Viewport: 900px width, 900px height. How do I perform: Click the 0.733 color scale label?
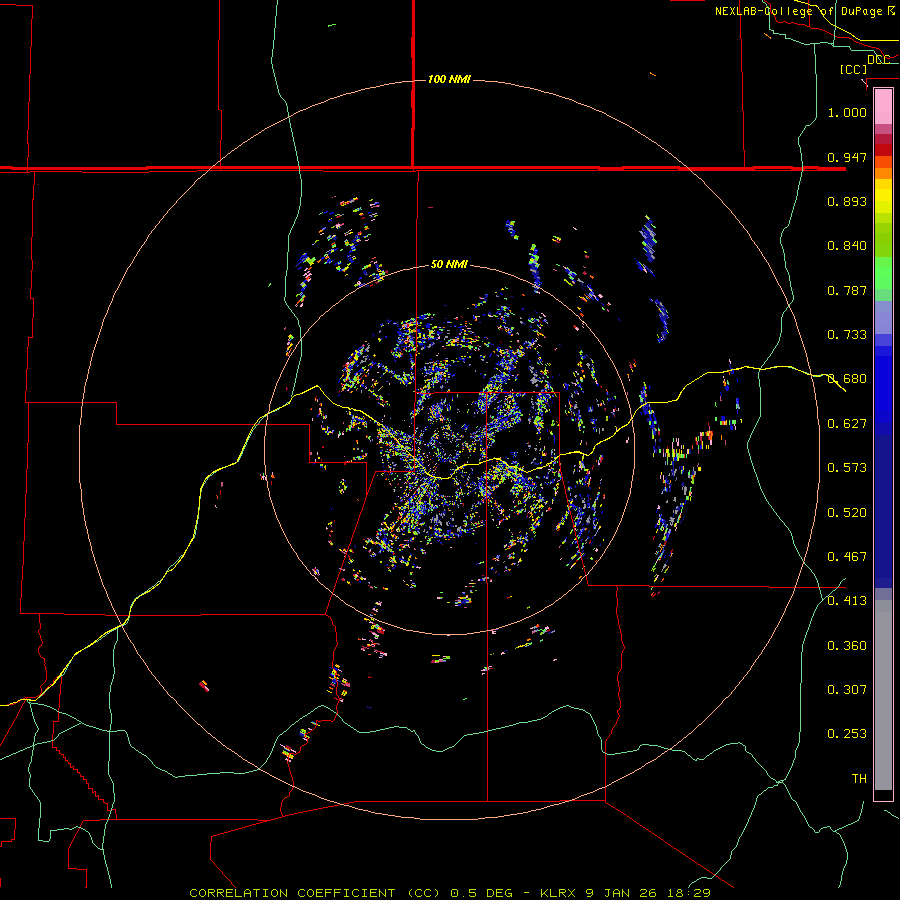click(x=847, y=335)
